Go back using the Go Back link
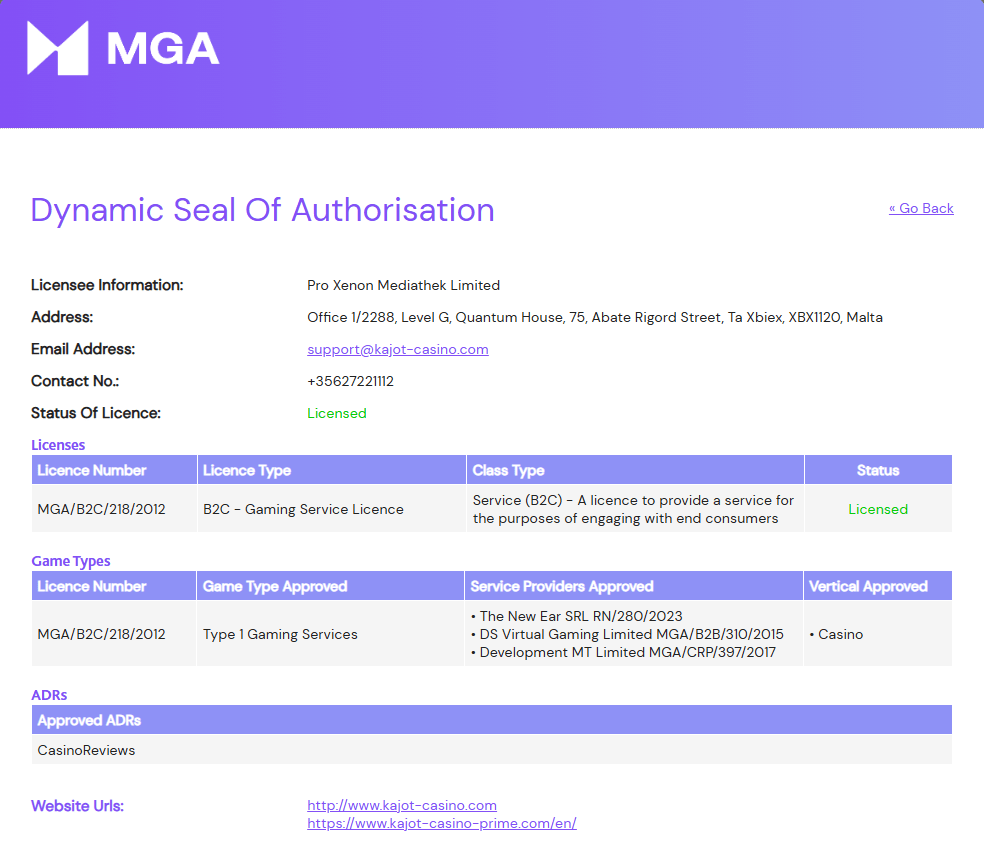 pos(921,208)
